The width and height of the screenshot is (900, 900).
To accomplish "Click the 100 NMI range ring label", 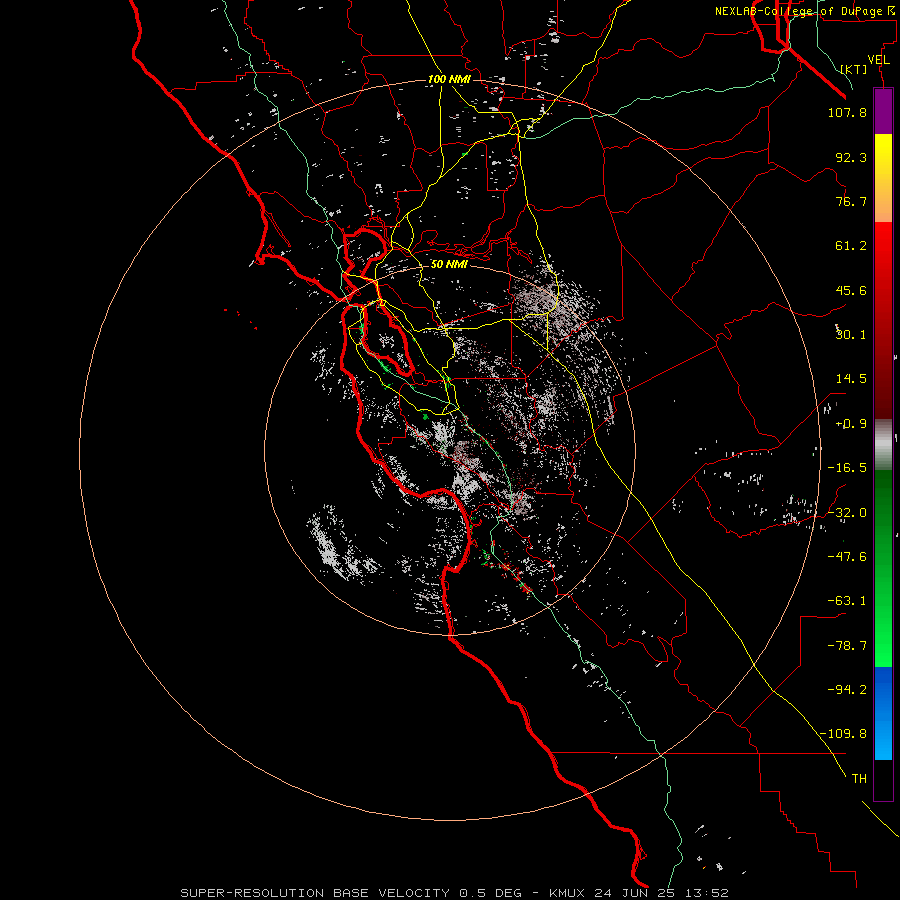I will tap(449, 79).
